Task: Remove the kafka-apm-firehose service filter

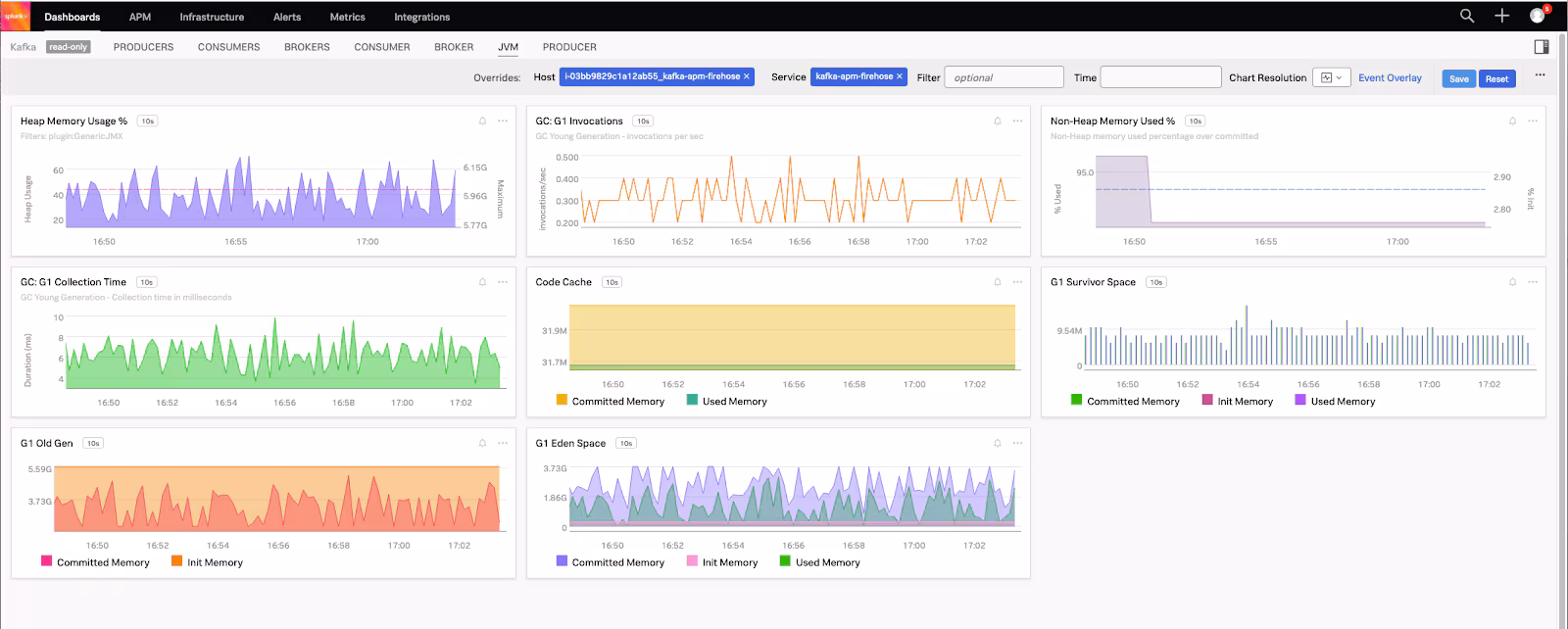Action: [x=900, y=76]
